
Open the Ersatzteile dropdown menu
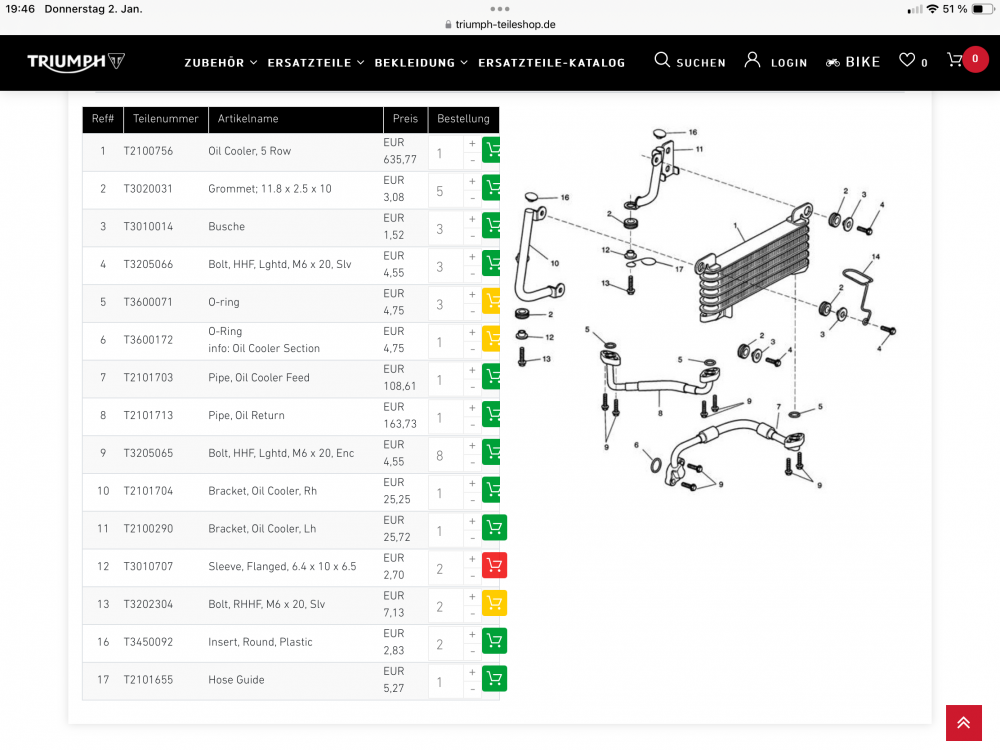[x=316, y=62]
